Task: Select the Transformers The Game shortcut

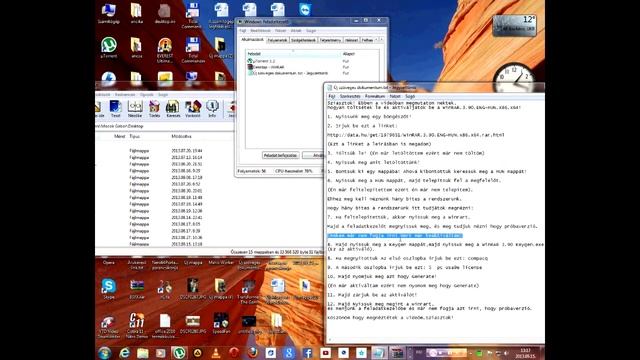Action: 249,291
